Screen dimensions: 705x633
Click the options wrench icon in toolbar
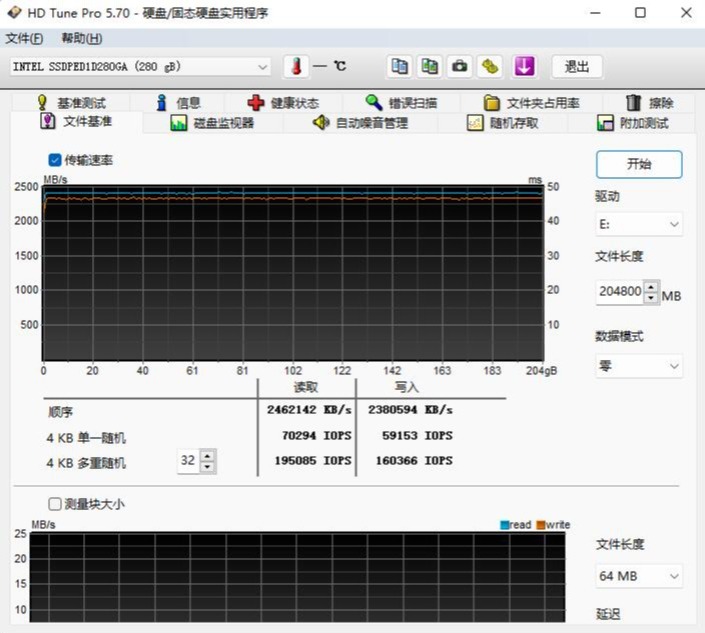(x=490, y=67)
